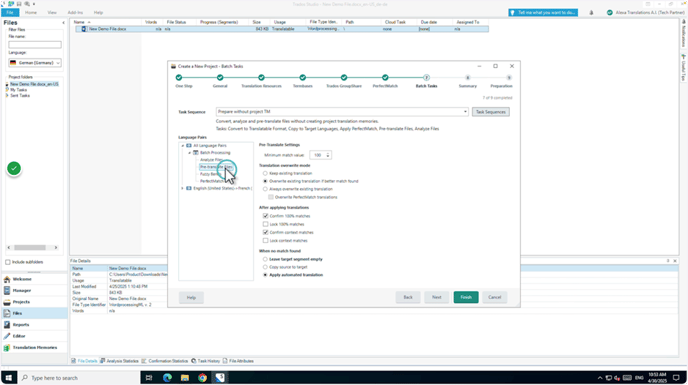The height and width of the screenshot is (385, 688).
Task: Enable Lock 100% matches checkbox
Action: (x=265, y=224)
